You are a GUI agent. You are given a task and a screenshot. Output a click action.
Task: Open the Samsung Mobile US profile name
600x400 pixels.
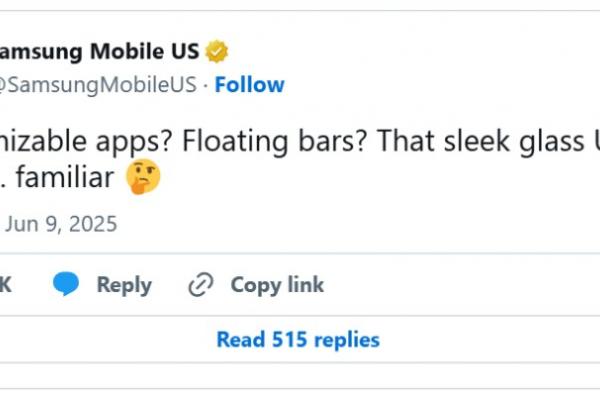[99, 51]
